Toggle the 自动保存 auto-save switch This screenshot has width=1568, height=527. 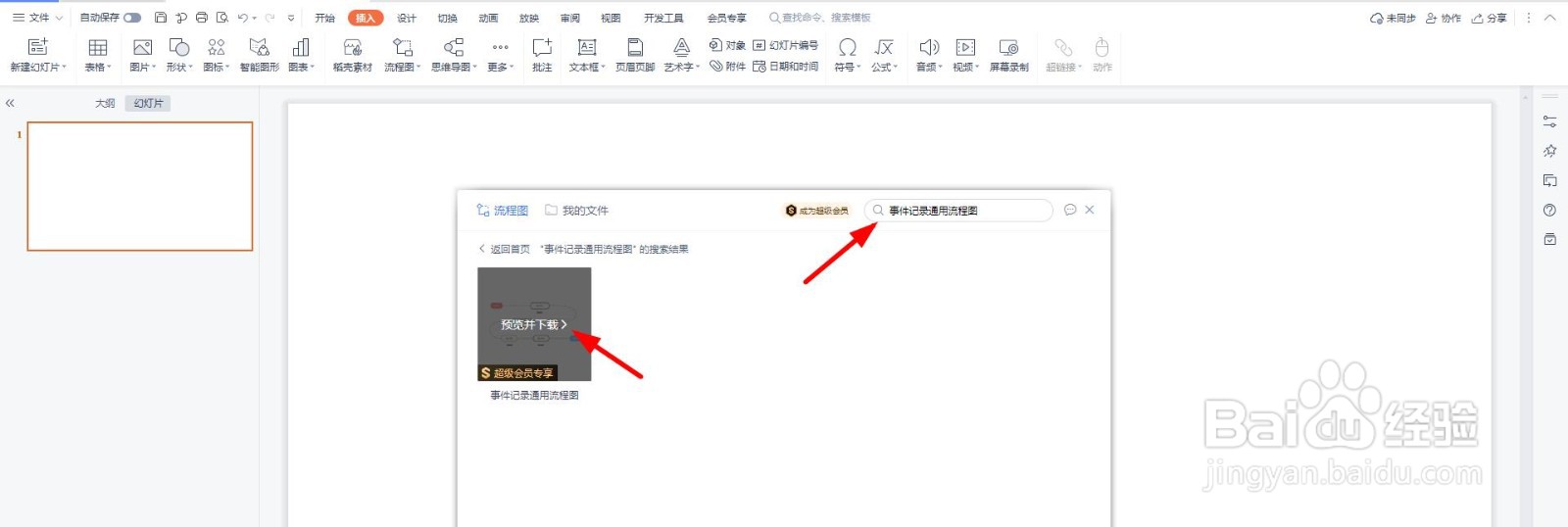pyautogui.click(x=132, y=18)
